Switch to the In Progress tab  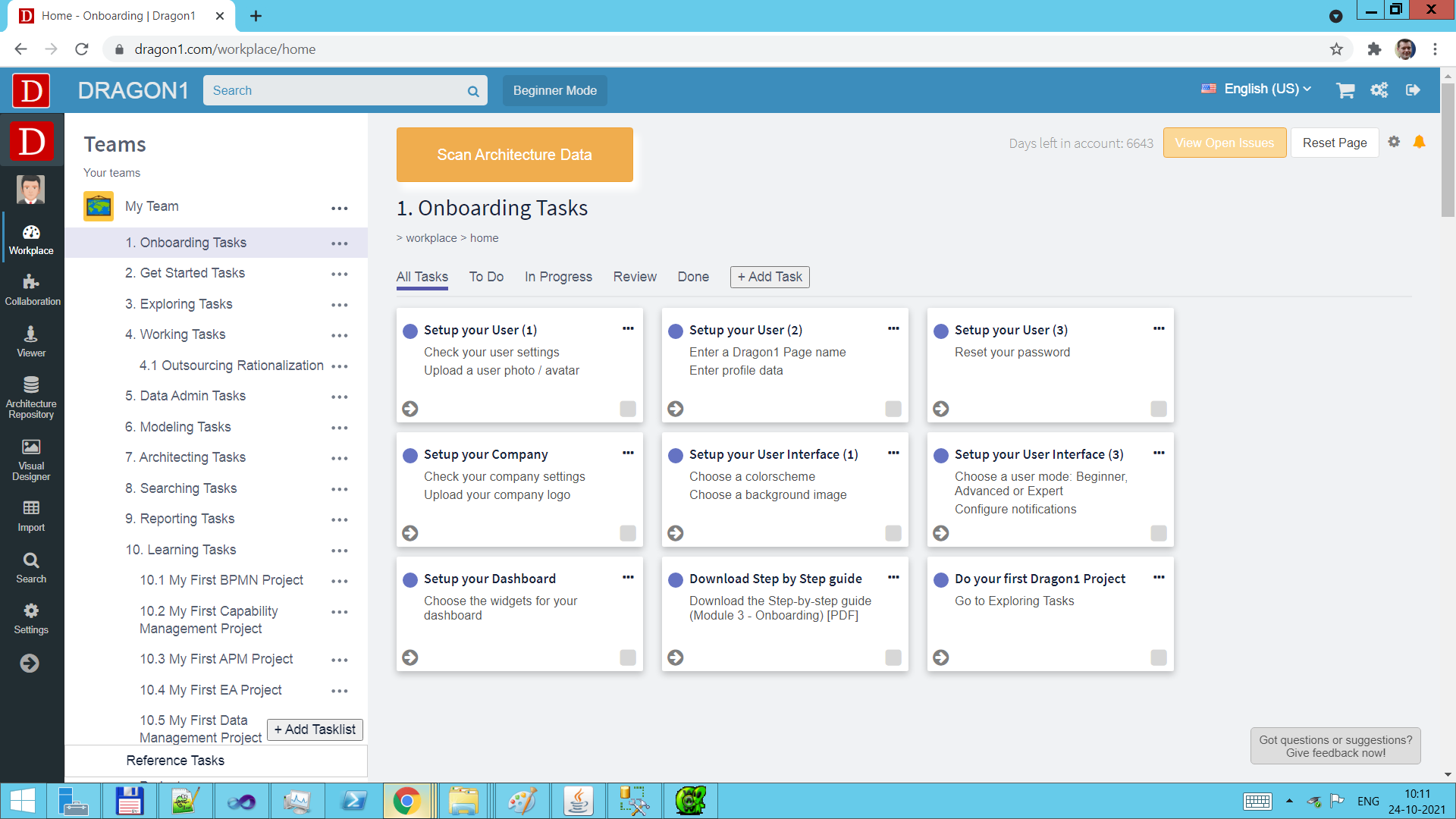pyautogui.click(x=558, y=277)
